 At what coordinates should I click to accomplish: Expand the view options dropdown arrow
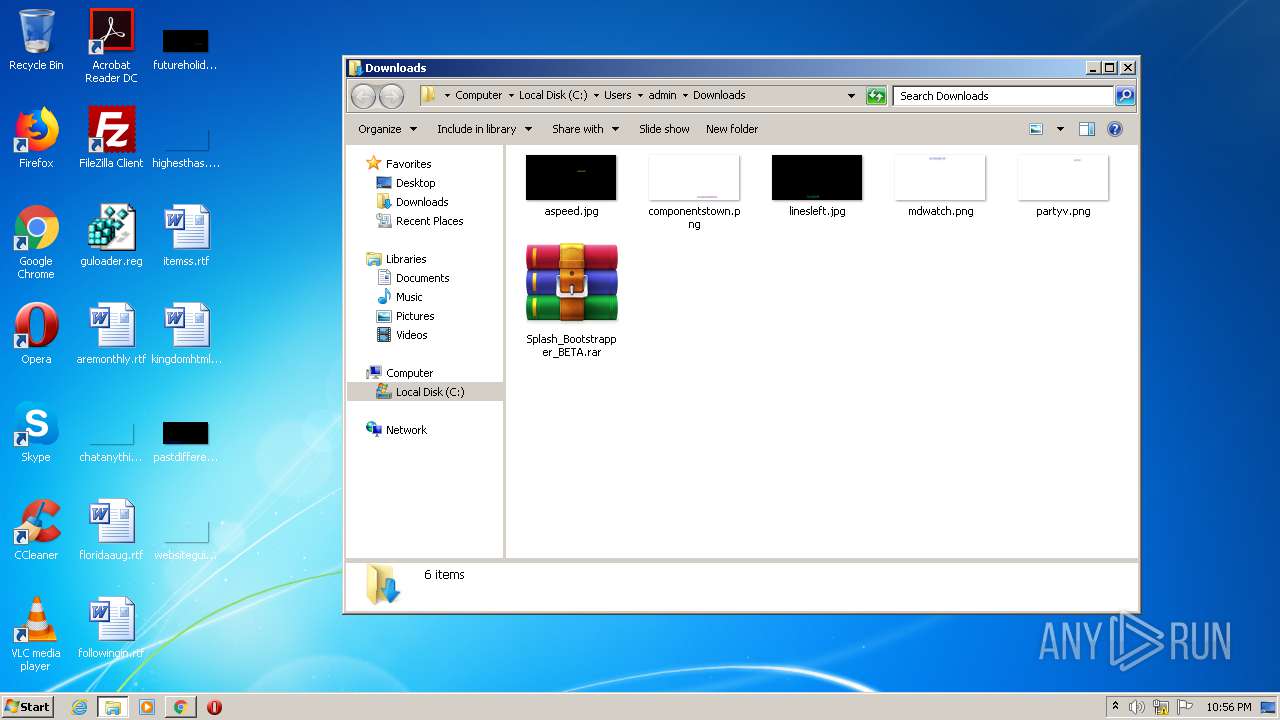(1060, 129)
